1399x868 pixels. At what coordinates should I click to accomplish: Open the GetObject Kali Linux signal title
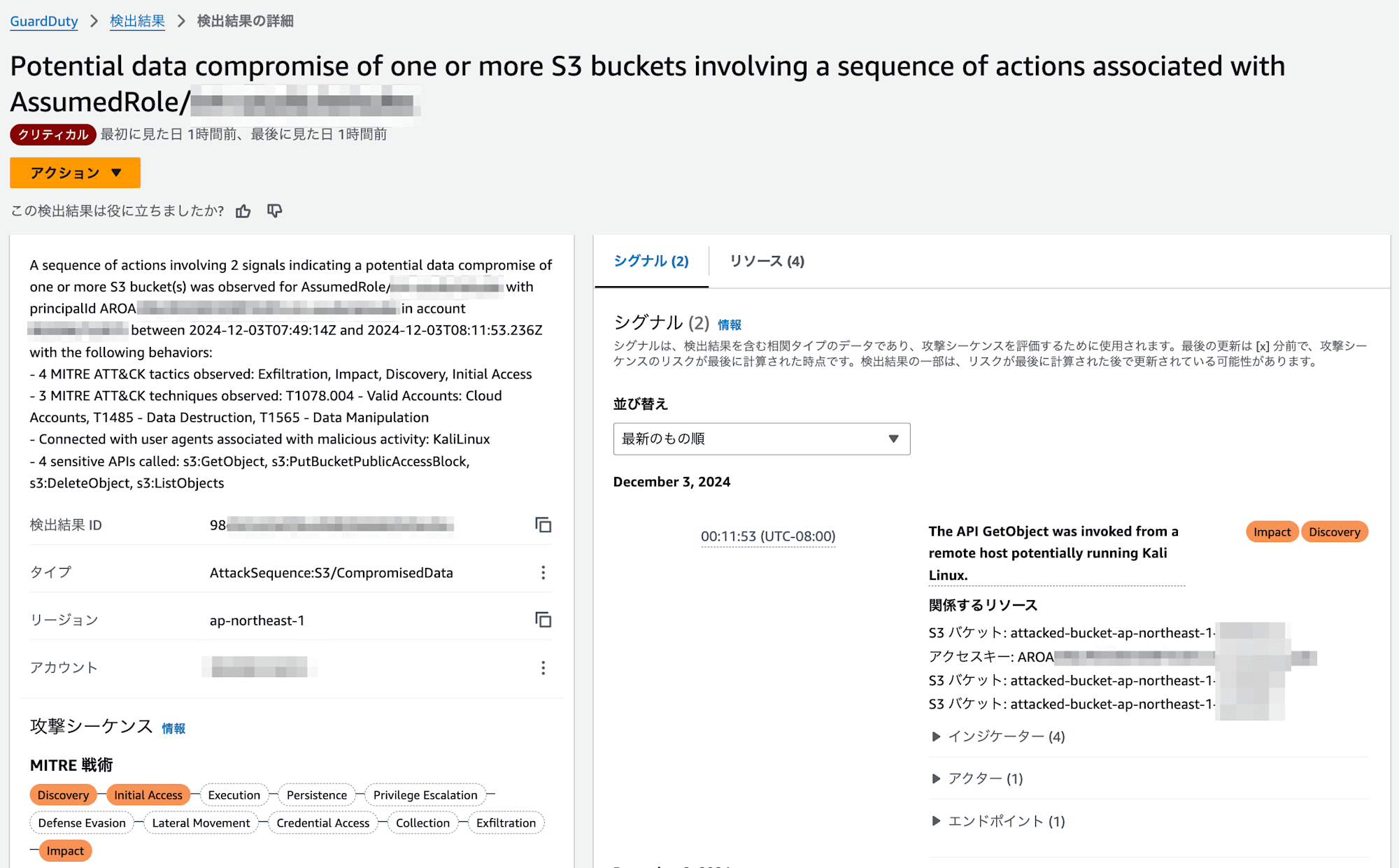pyautogui.click(x=1056, y=553)
